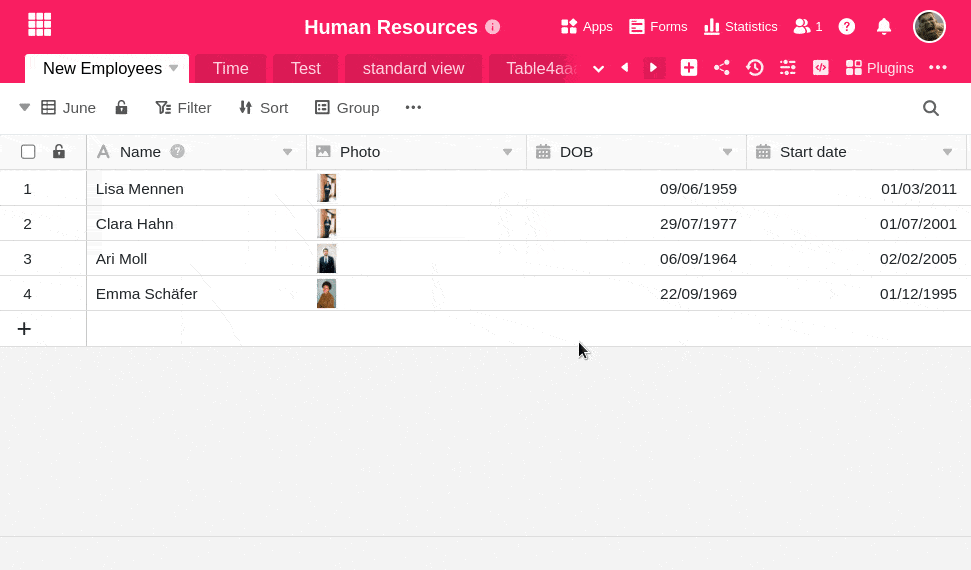Open the help question mark icon
This screenshot has width=971, height=570.
(847, 27)
